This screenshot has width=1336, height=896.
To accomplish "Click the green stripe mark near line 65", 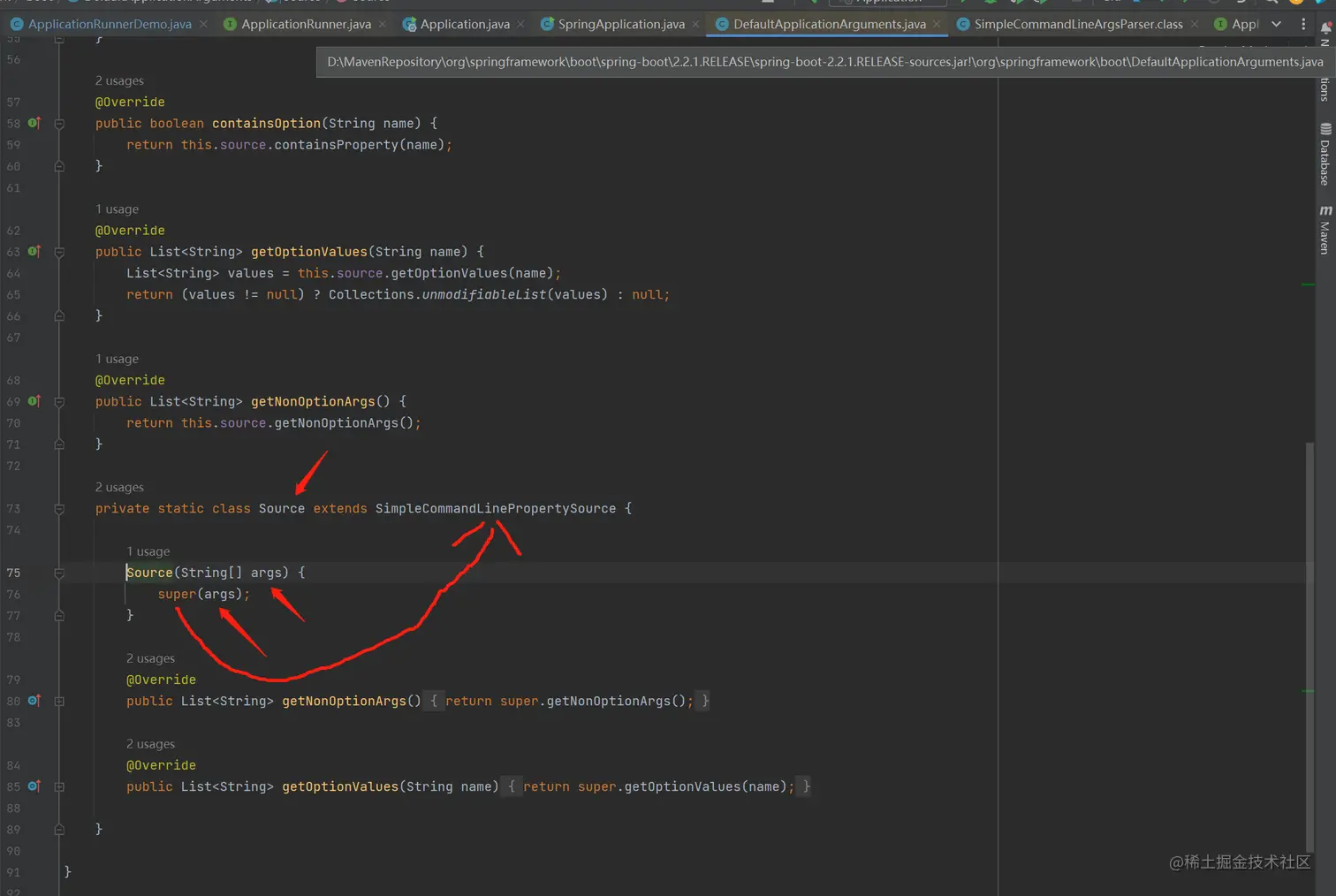I will pos(1309,285).
